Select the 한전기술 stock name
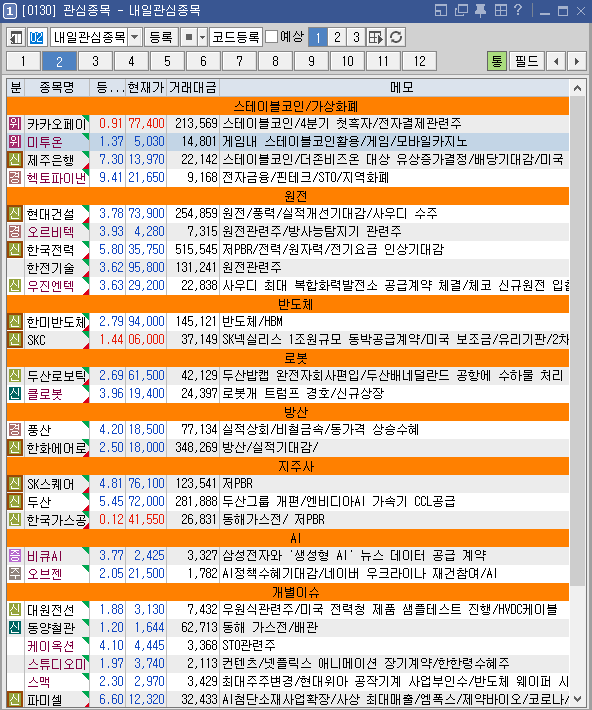Viewport: 592px width, 710px height. [x=50, y=268]
